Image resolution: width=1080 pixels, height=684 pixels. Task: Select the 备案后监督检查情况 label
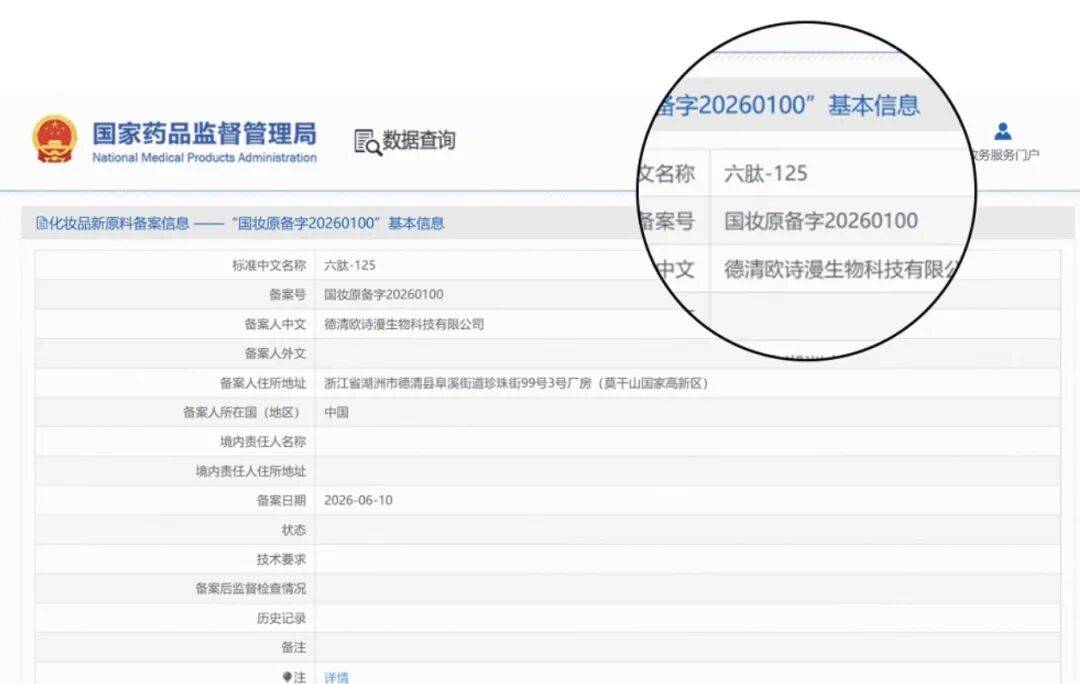[x=250, y=588]
